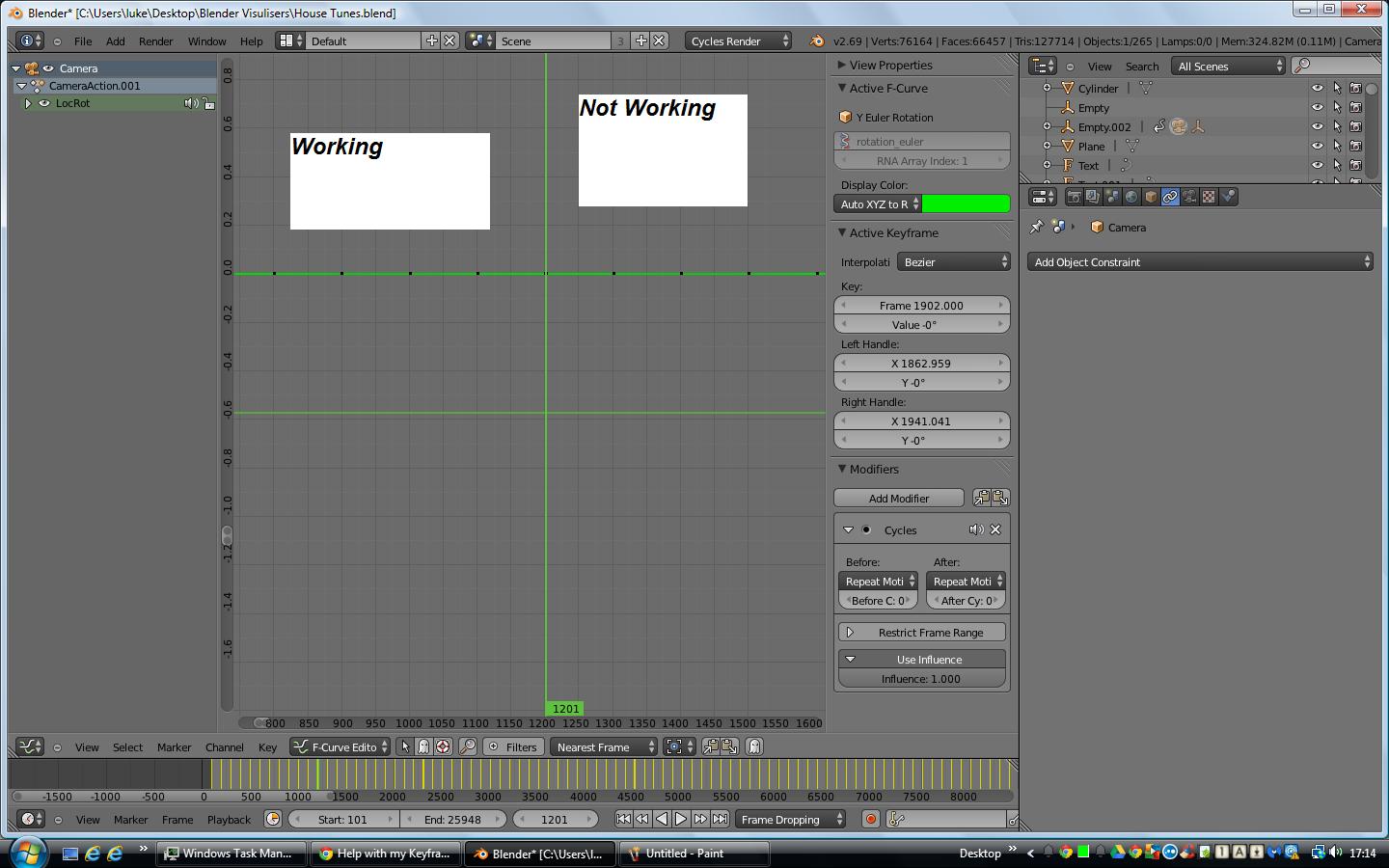Copy keyframes in F-Curve editor header

pos(711,746)
